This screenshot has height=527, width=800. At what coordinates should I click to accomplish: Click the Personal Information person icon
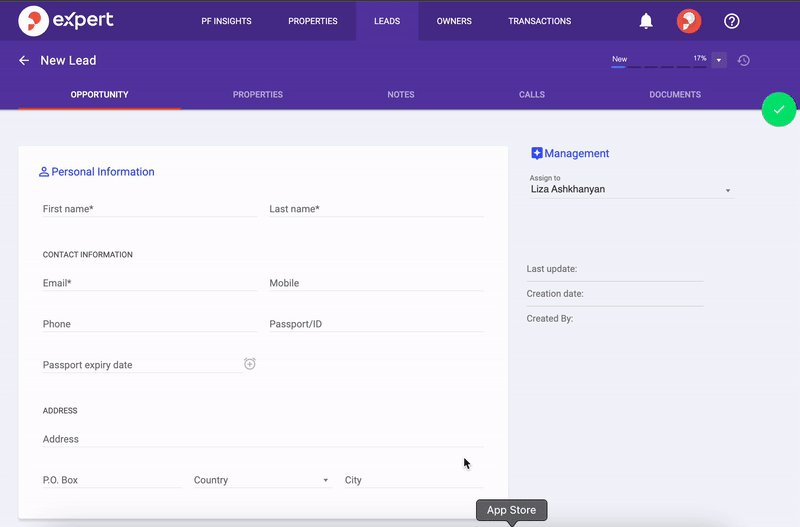click(44, 172)
